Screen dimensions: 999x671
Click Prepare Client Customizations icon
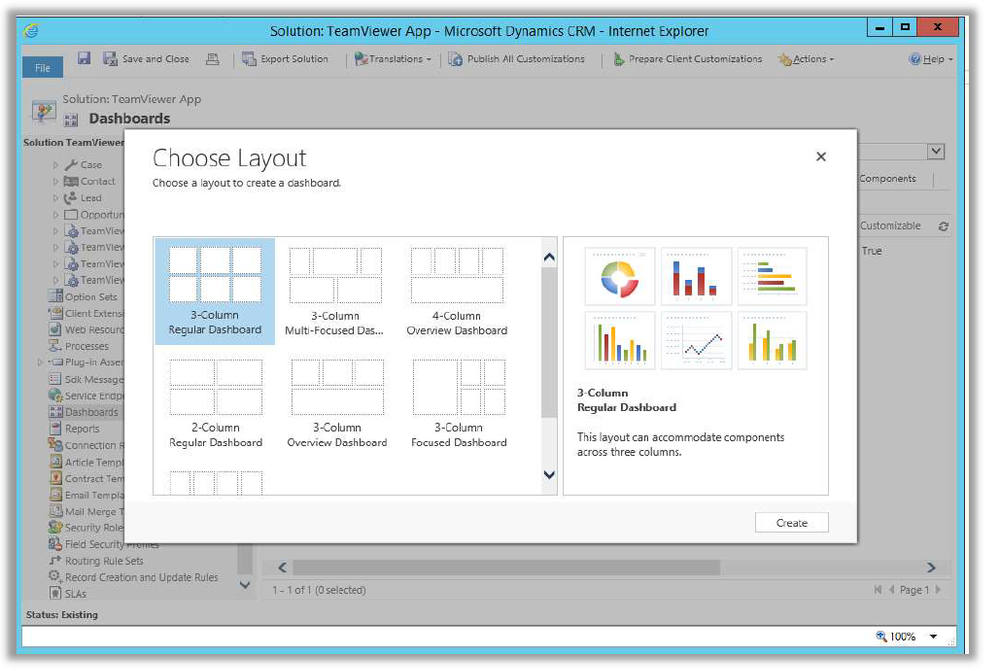point(619,59)
